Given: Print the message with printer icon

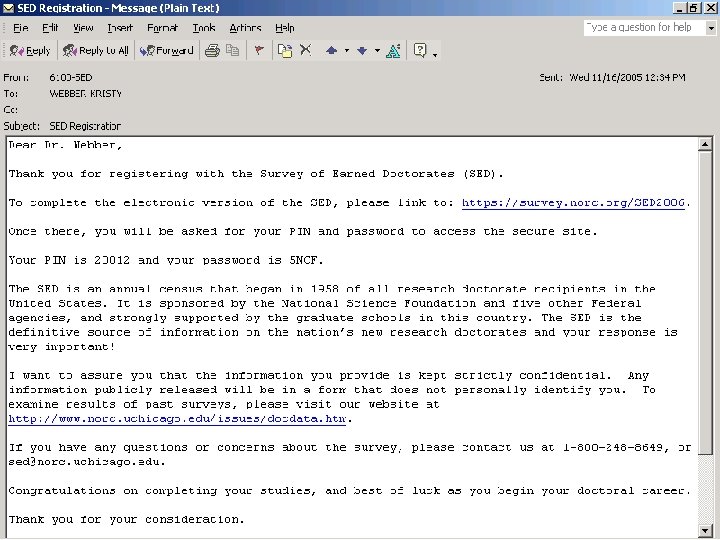Looking at the screenshot, I should 212,51.
